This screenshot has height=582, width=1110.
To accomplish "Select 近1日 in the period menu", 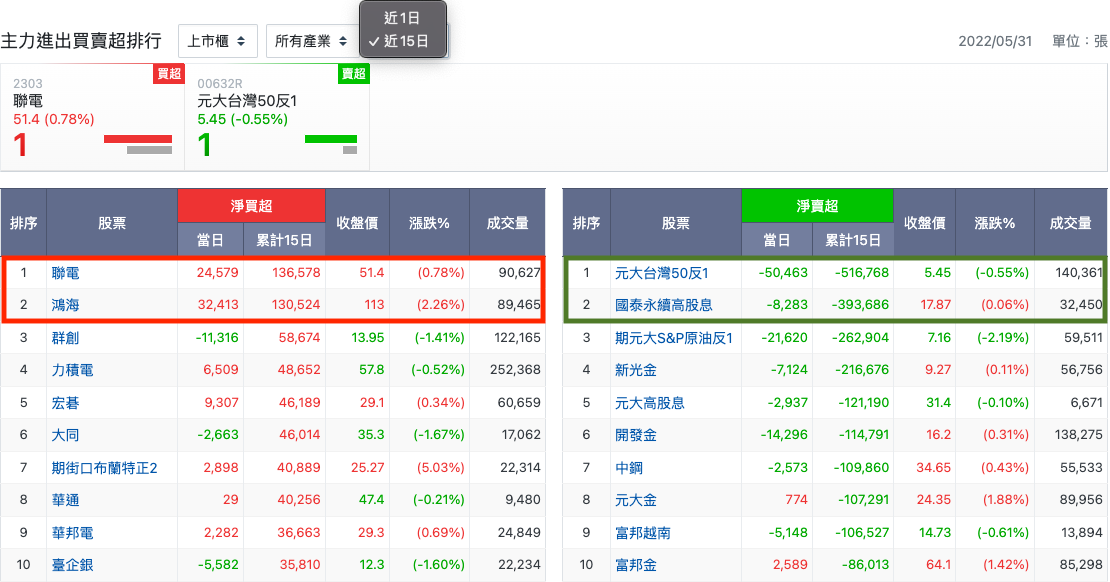I will [403, 18].
